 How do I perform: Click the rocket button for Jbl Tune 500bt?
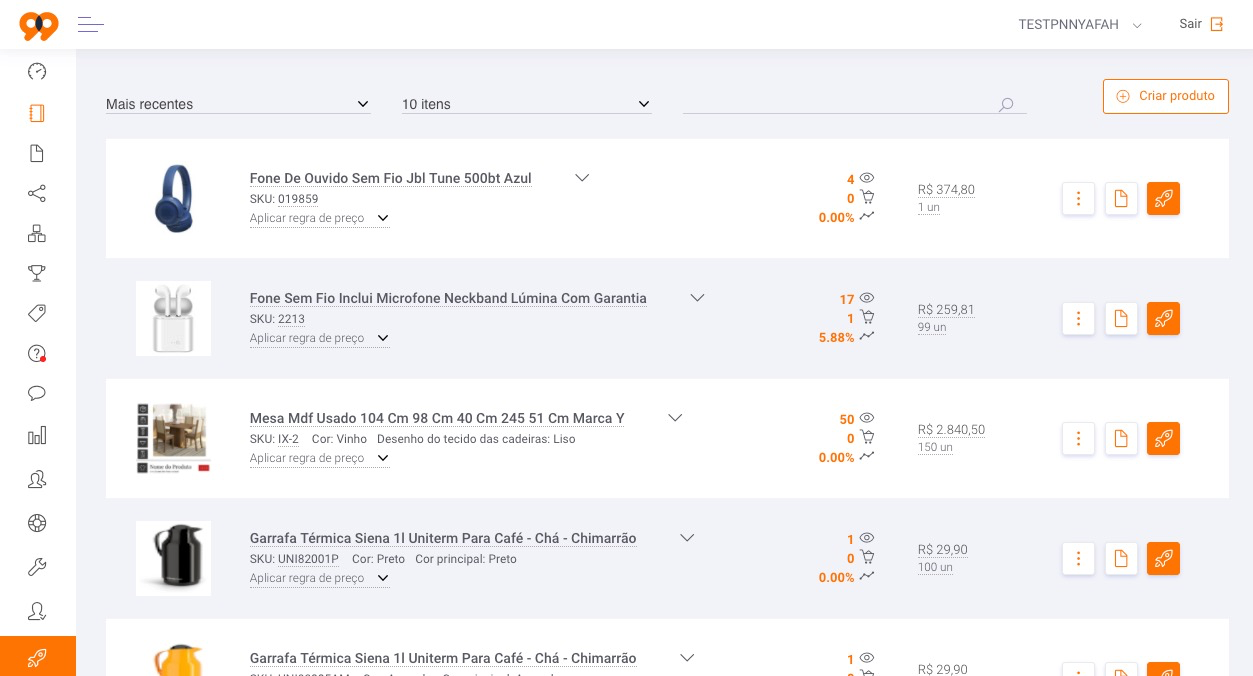click(1163, 198)
